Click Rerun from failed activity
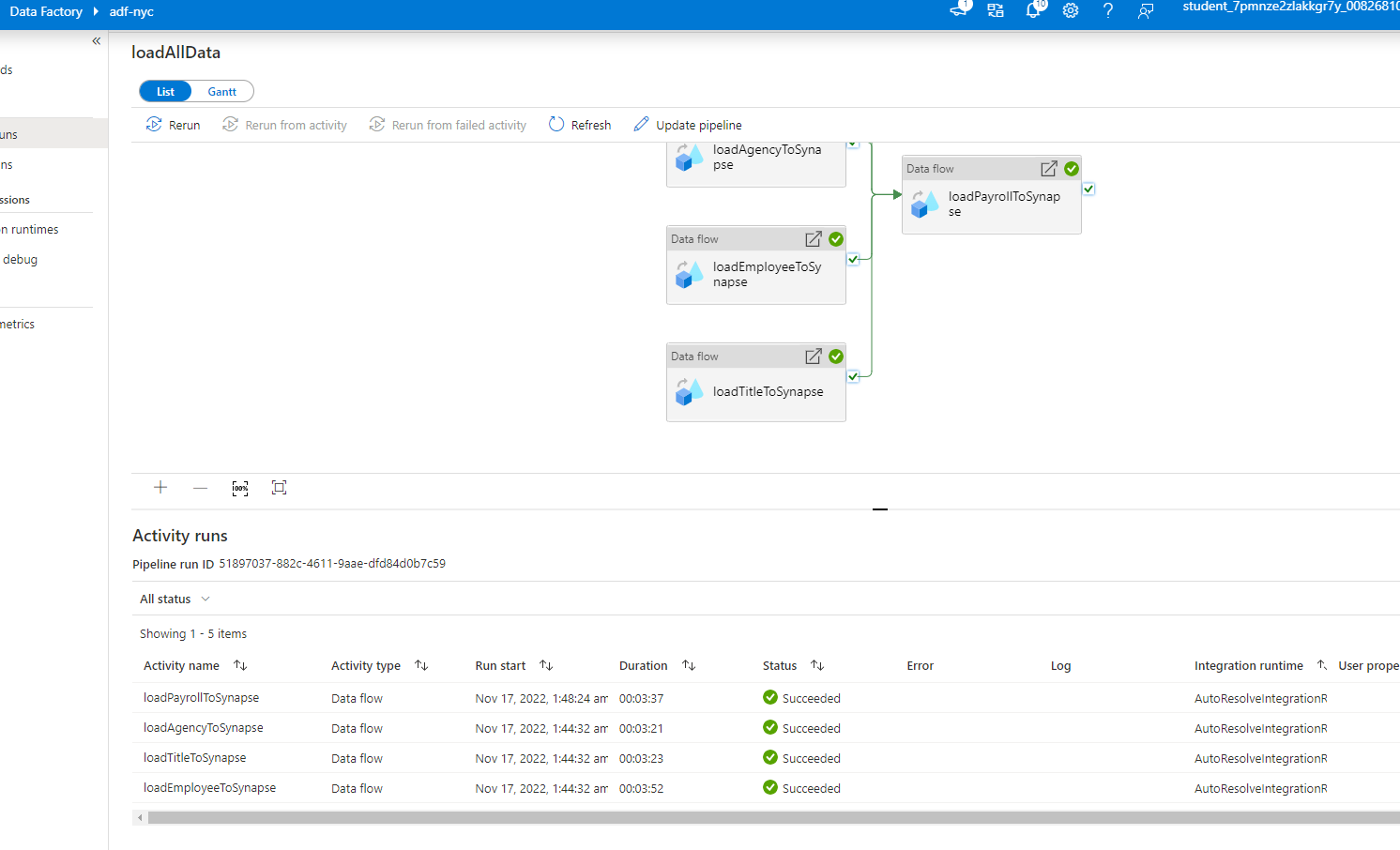The width and height of the screenshot is (1400, 850). tap(448, 125)
